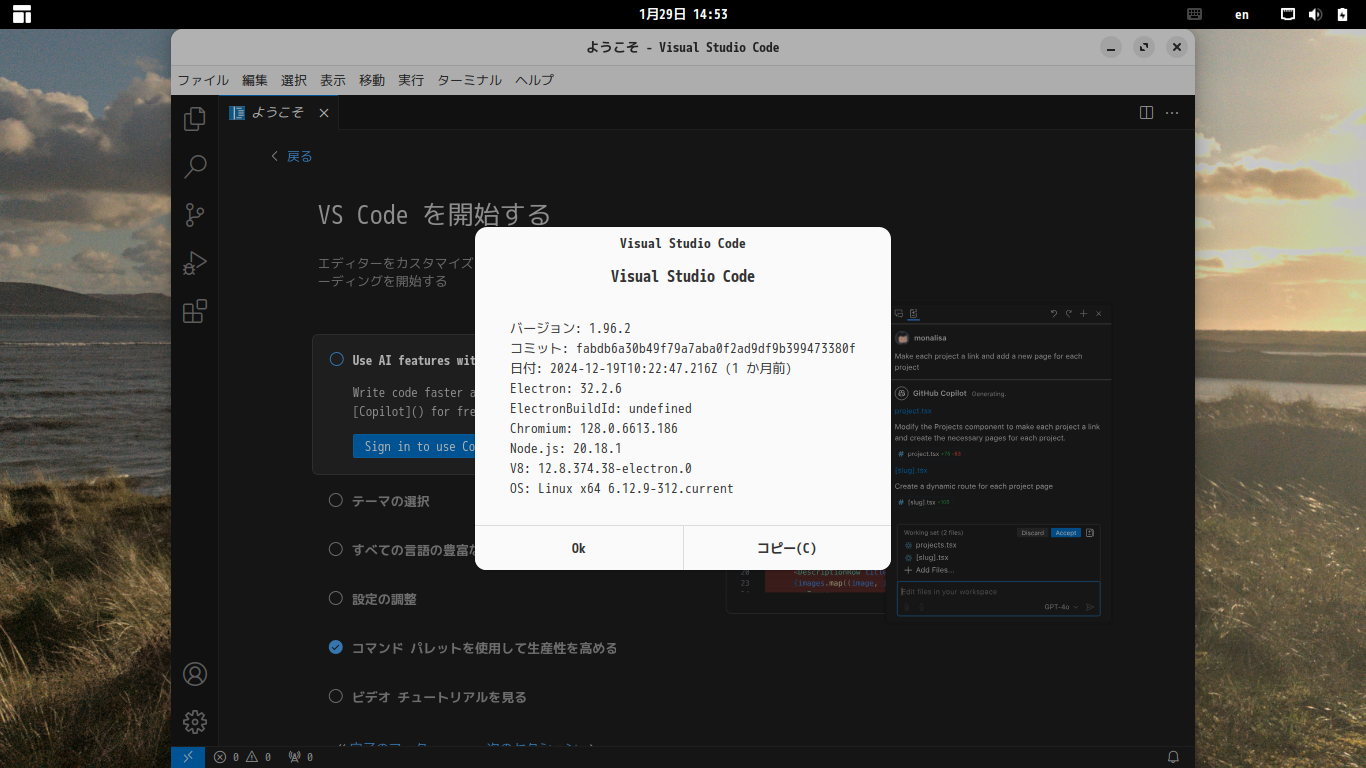Open the Extensions view icon
The image size is (1366, 768).
195,311
